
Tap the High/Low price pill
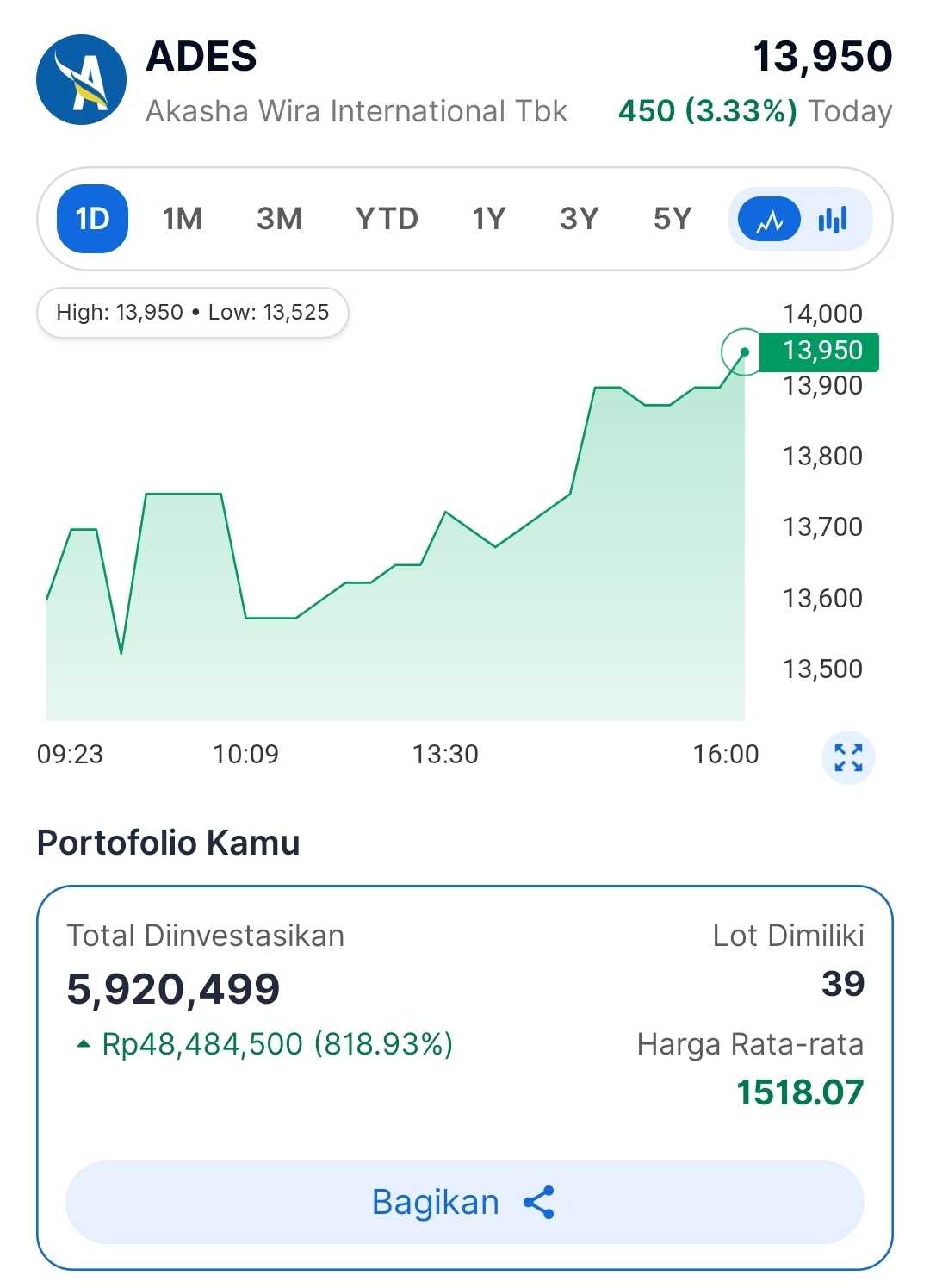192,312
